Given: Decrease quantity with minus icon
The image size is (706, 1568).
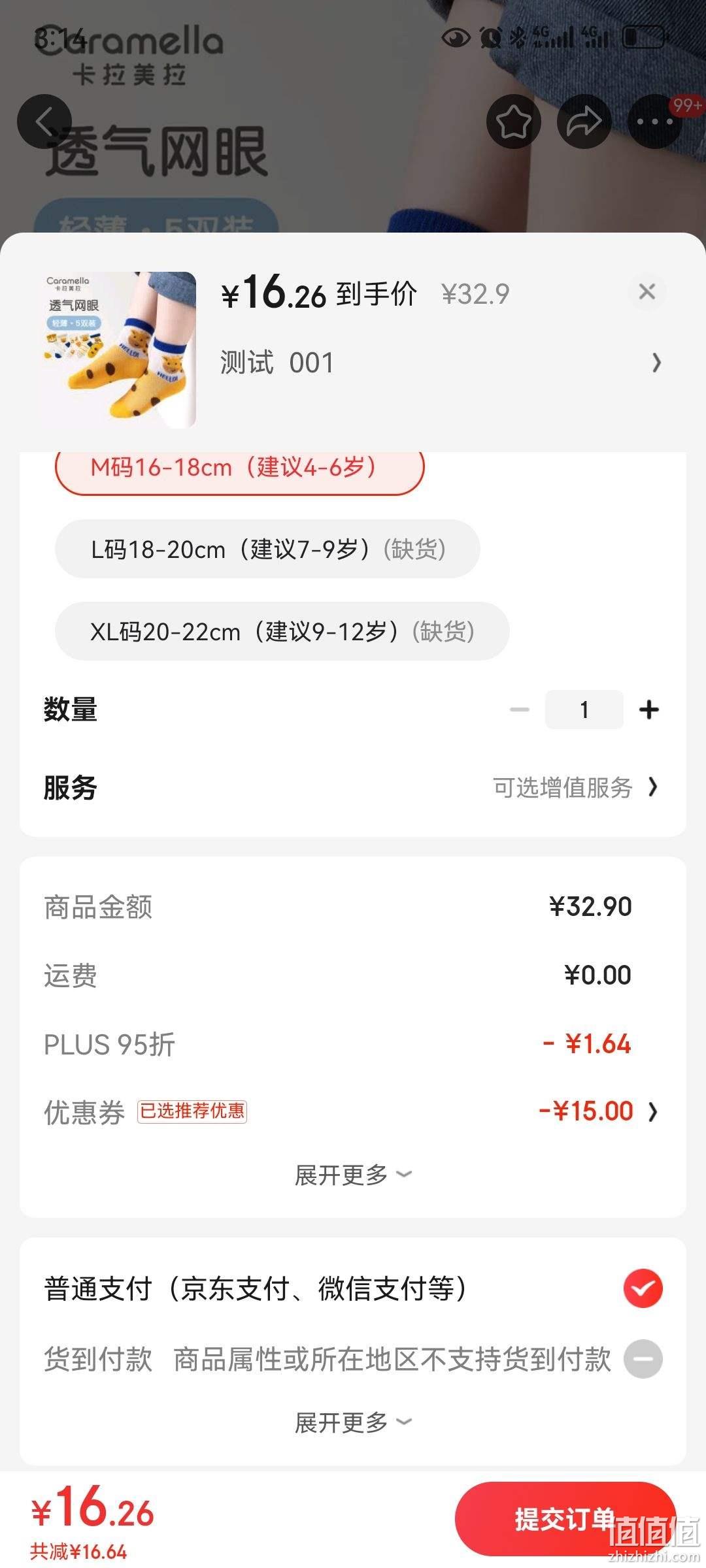Looking at the screenshot, I should [x=520, y=710].
